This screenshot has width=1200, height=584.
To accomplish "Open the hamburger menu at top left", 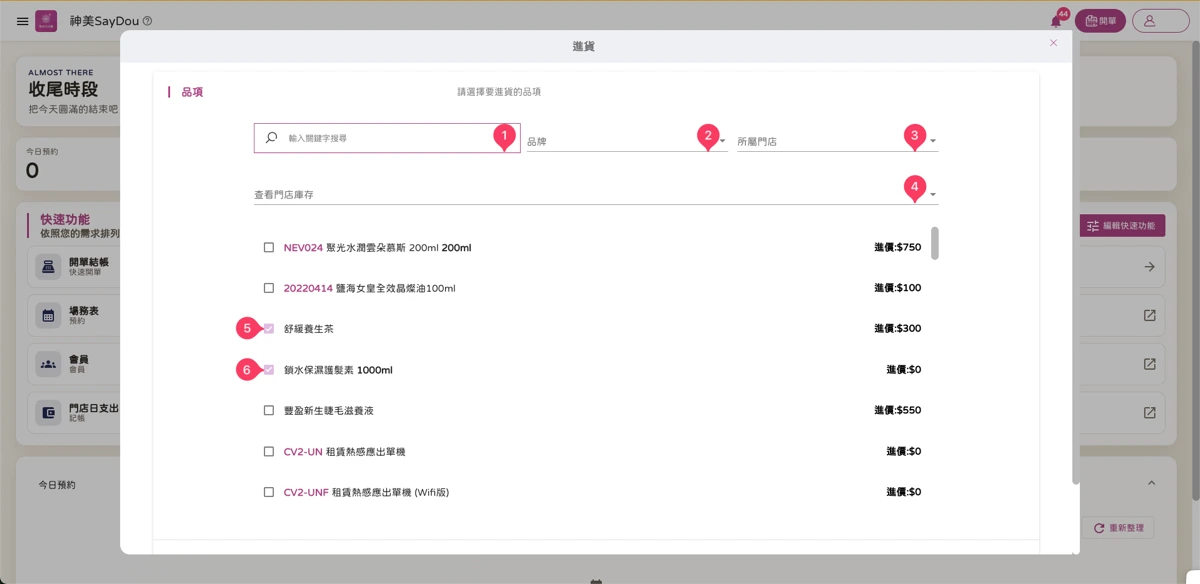I will point(23,21).
